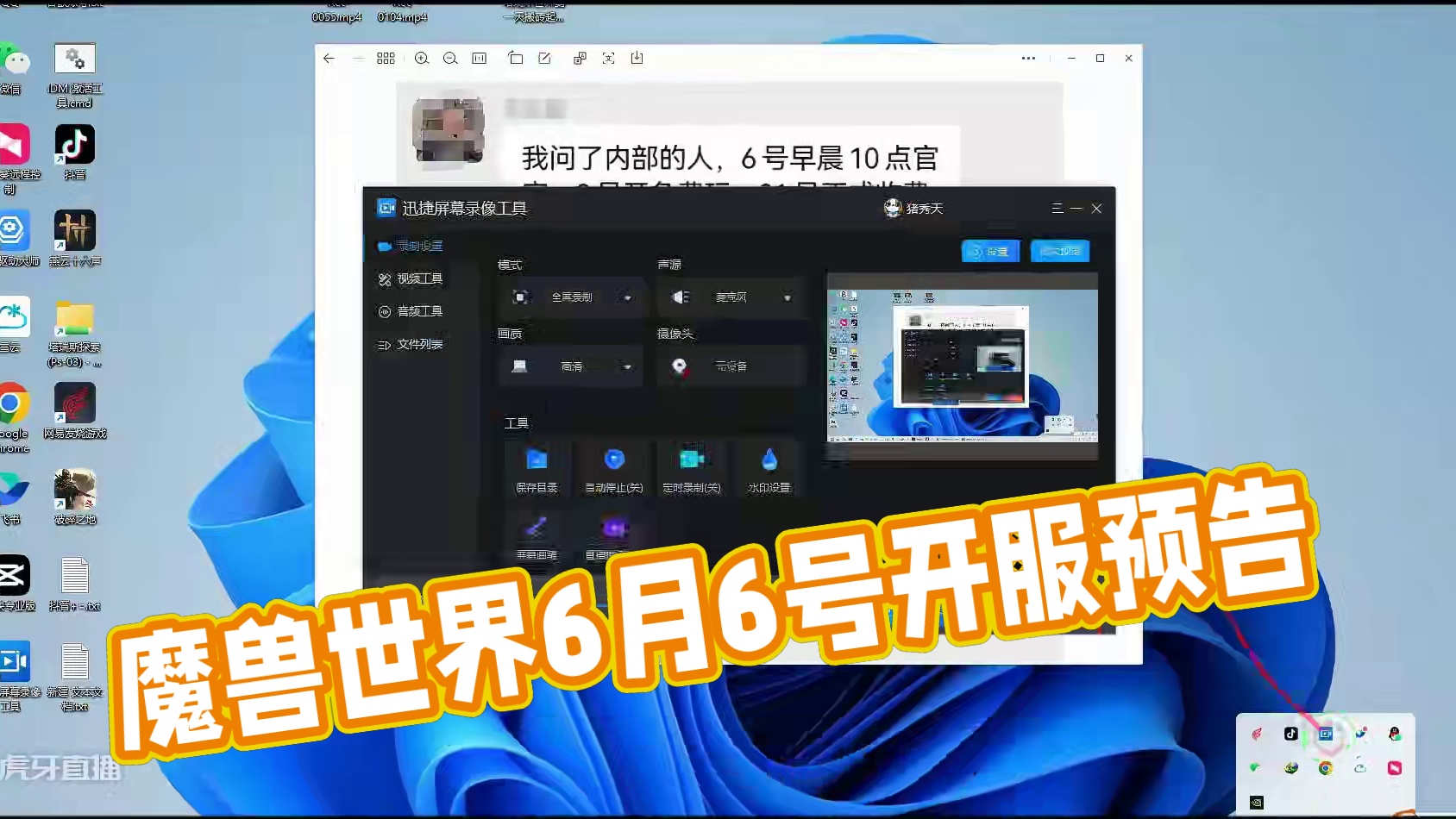Open the recorder's hamburger menu
This screenshot has width=1456, height=819.
click(x=1057, y=209)
